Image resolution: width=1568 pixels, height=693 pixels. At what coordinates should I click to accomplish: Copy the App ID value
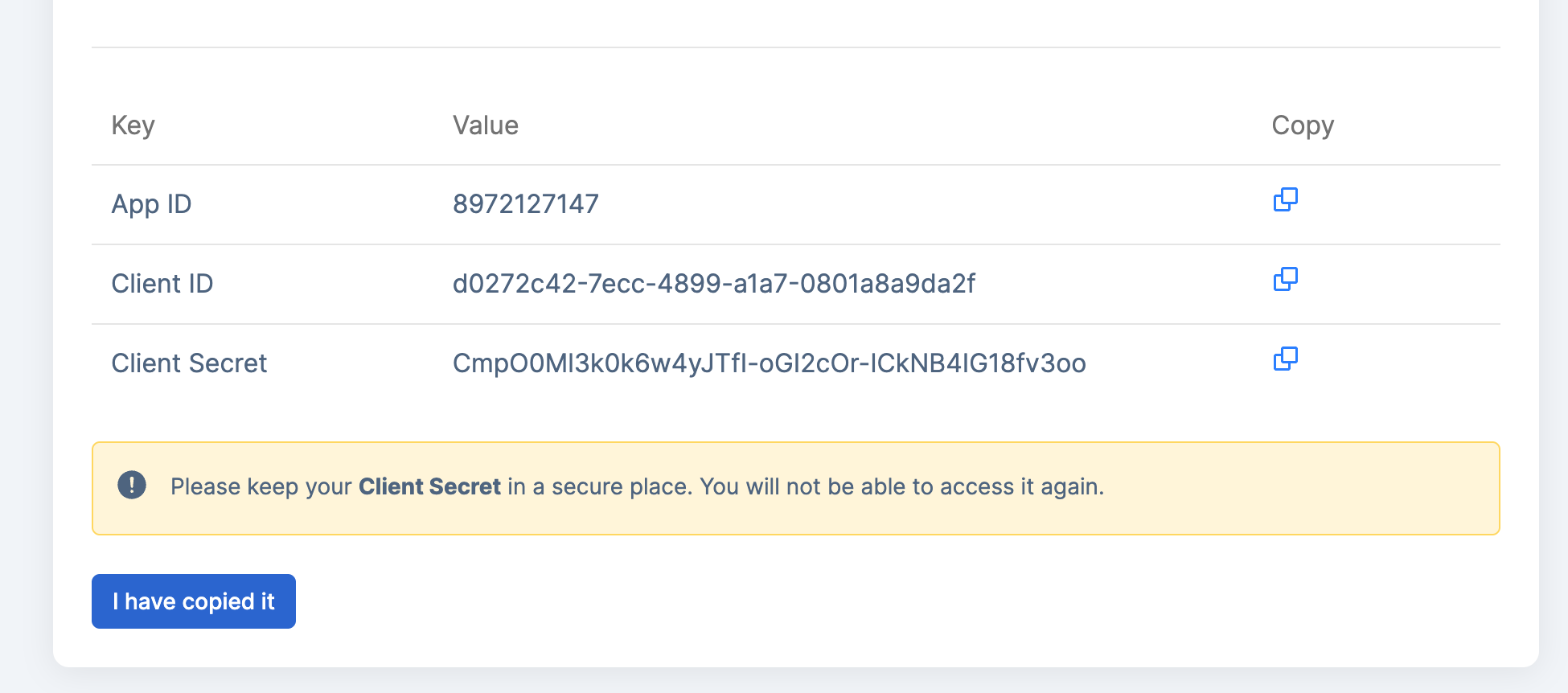(1285, 199)
